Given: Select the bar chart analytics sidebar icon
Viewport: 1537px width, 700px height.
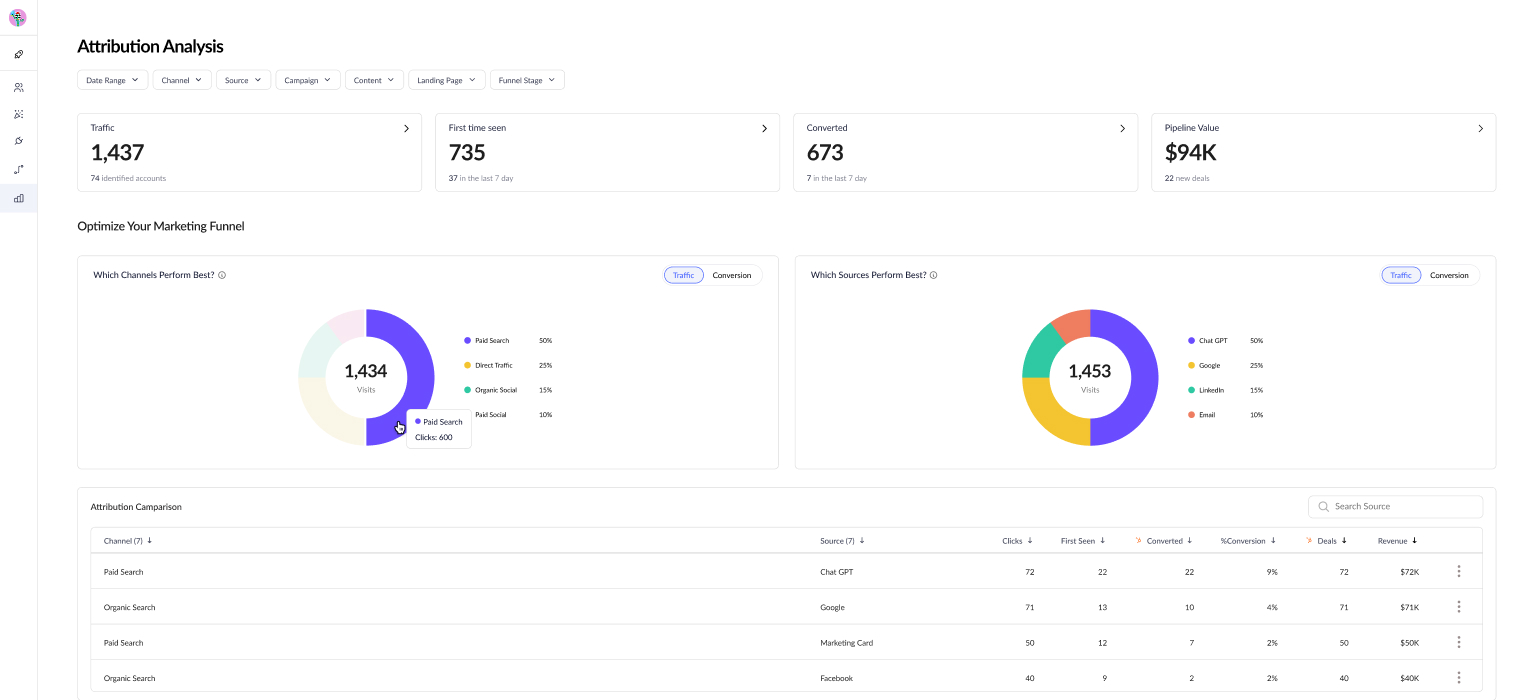Looking at the screenshot, I should 18,199.
